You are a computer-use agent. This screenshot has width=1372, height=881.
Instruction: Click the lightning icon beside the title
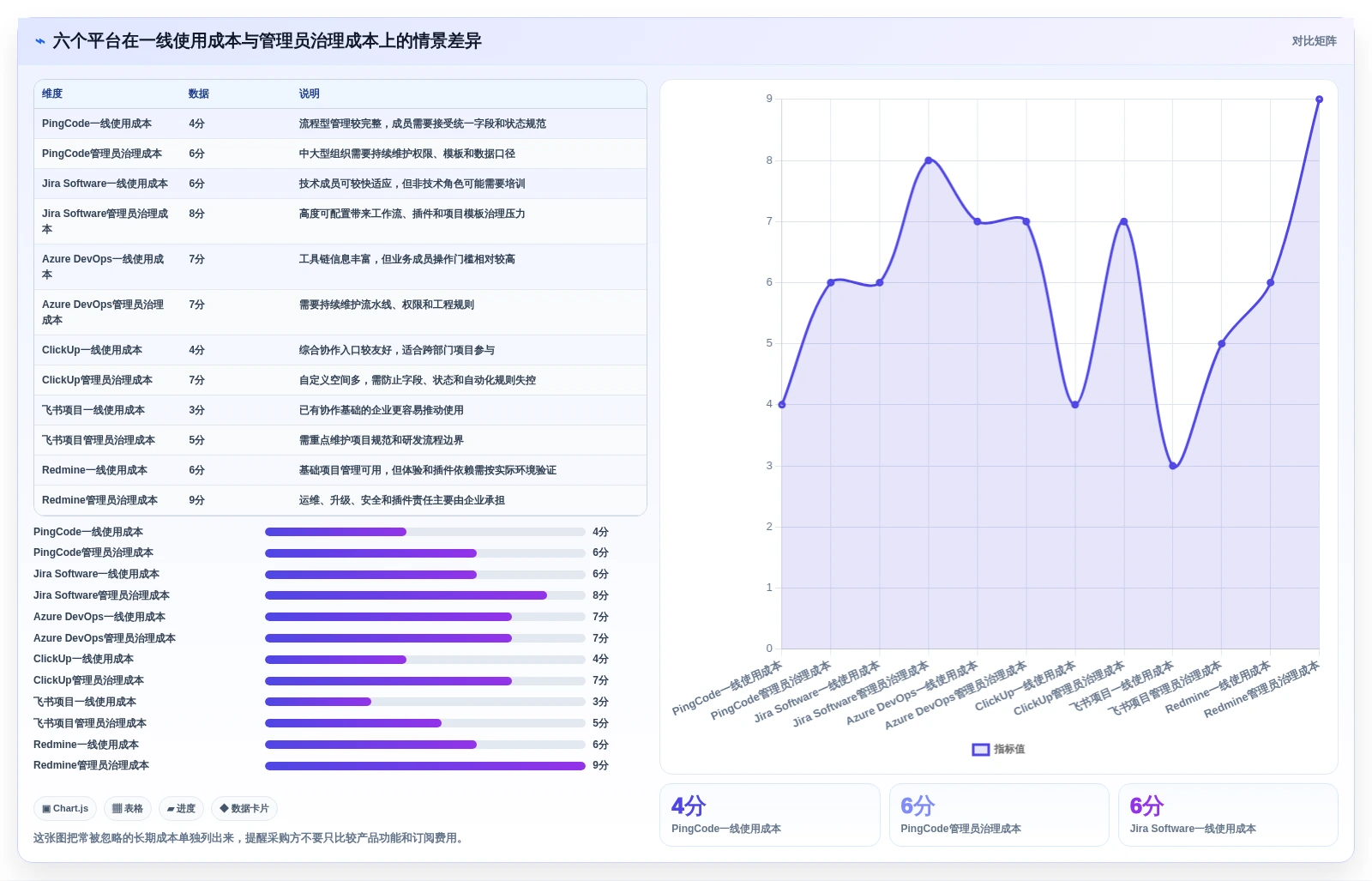(x=40, y=41)
